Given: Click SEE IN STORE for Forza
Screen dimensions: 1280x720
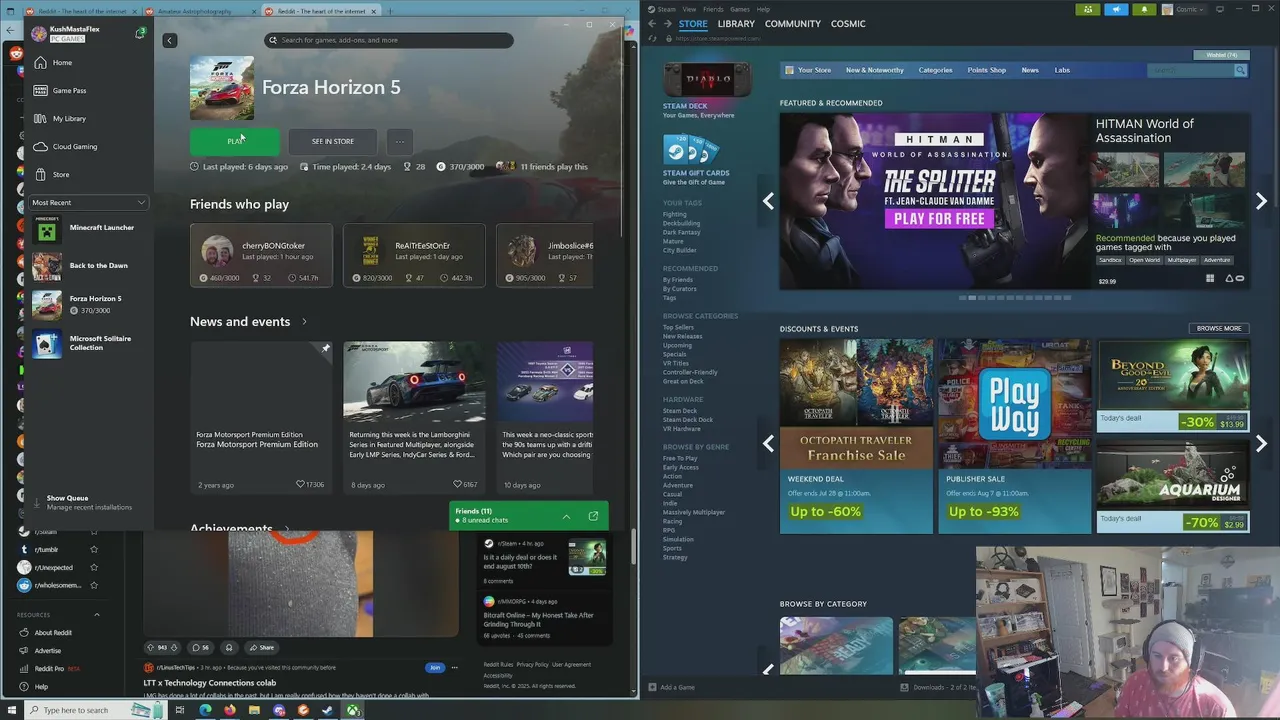Looking at the screenshot, I should (x=333, y=141).
